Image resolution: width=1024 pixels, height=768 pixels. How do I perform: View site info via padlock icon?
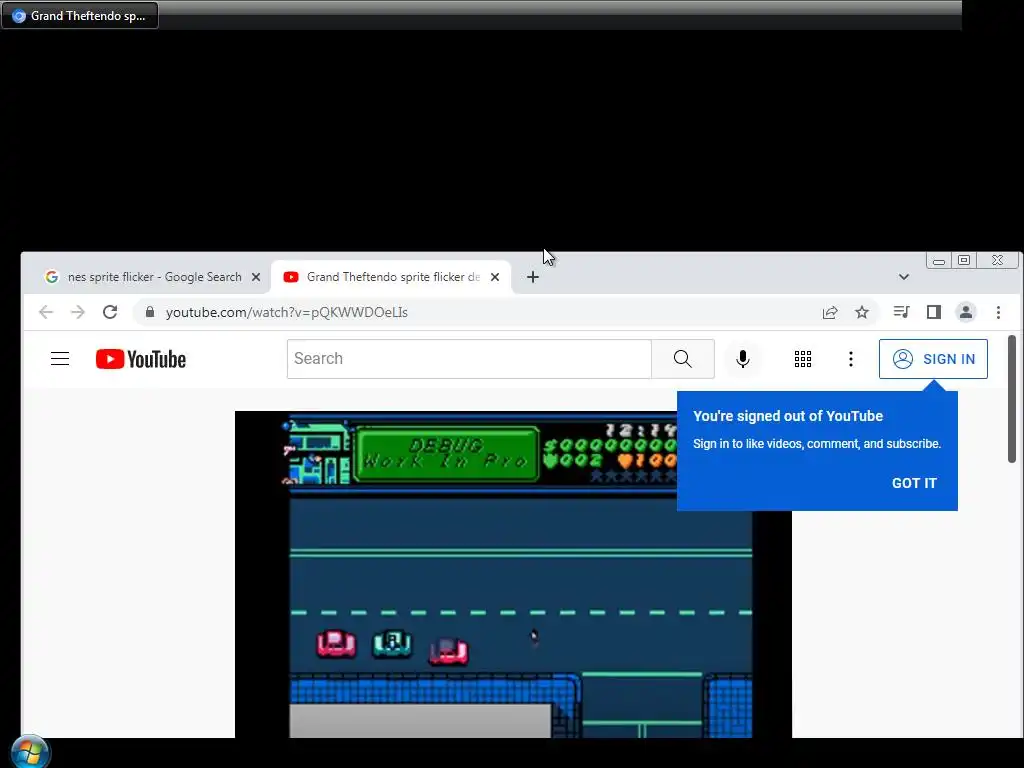click(150, 312)
